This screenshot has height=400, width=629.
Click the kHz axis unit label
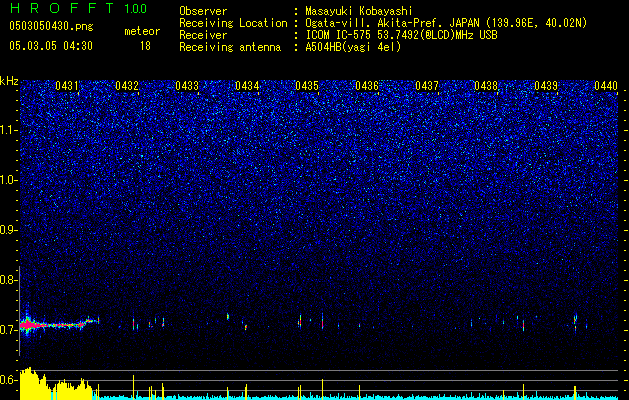[9, 81]
